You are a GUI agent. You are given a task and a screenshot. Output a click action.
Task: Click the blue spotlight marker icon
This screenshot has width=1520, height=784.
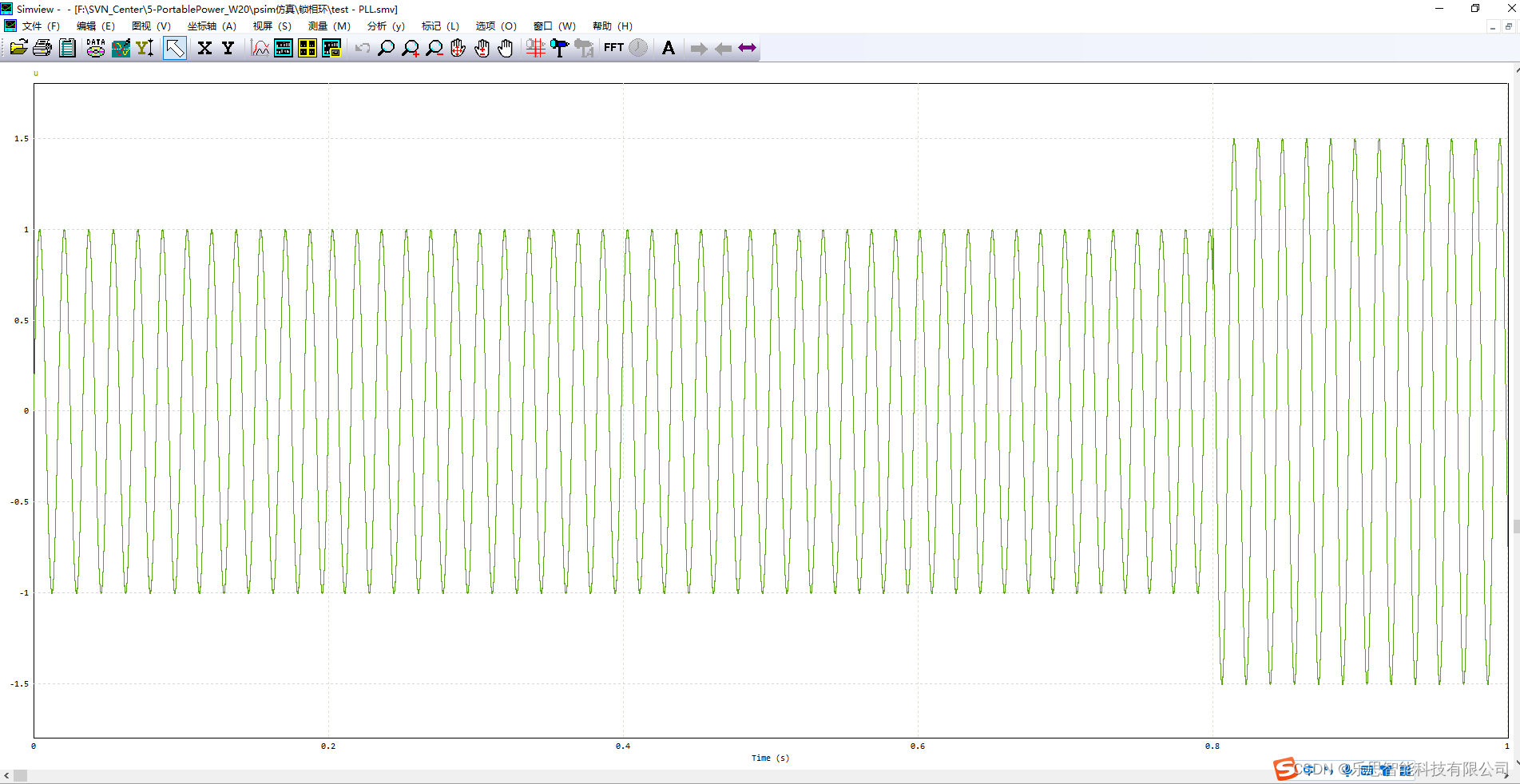click(x=560, y=48)
